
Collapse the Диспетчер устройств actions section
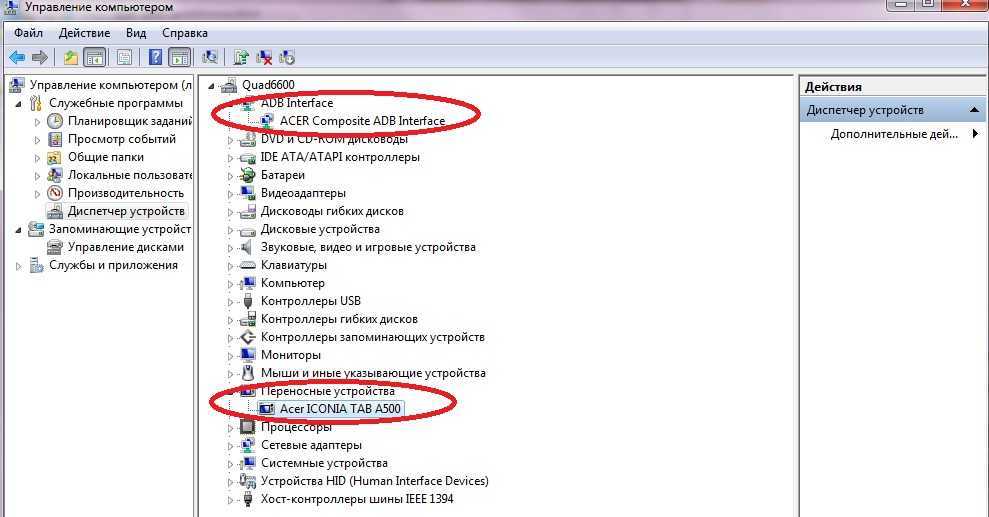[x=974, y=110]
